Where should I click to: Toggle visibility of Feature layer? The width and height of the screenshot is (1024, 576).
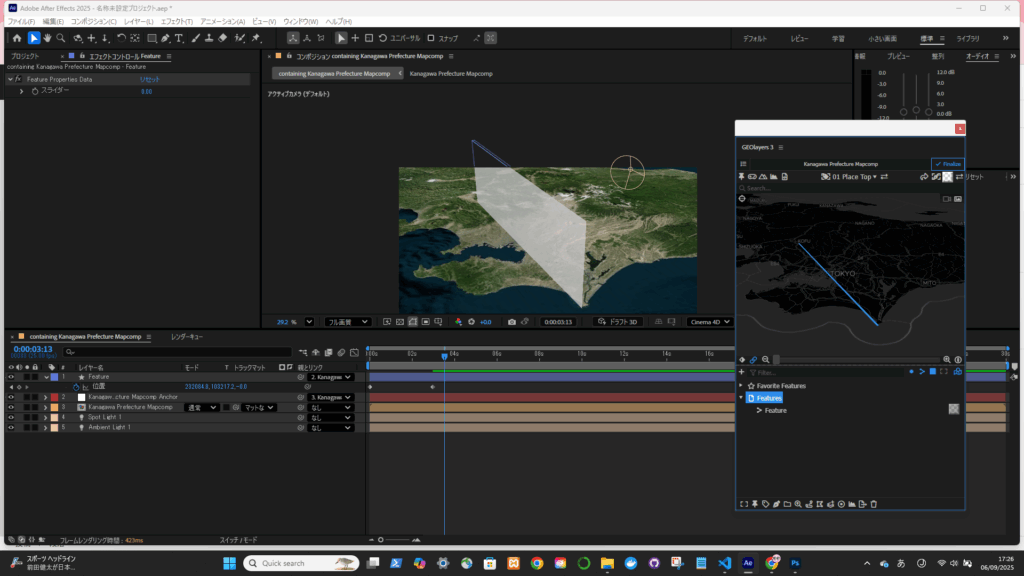pos(11,377)
